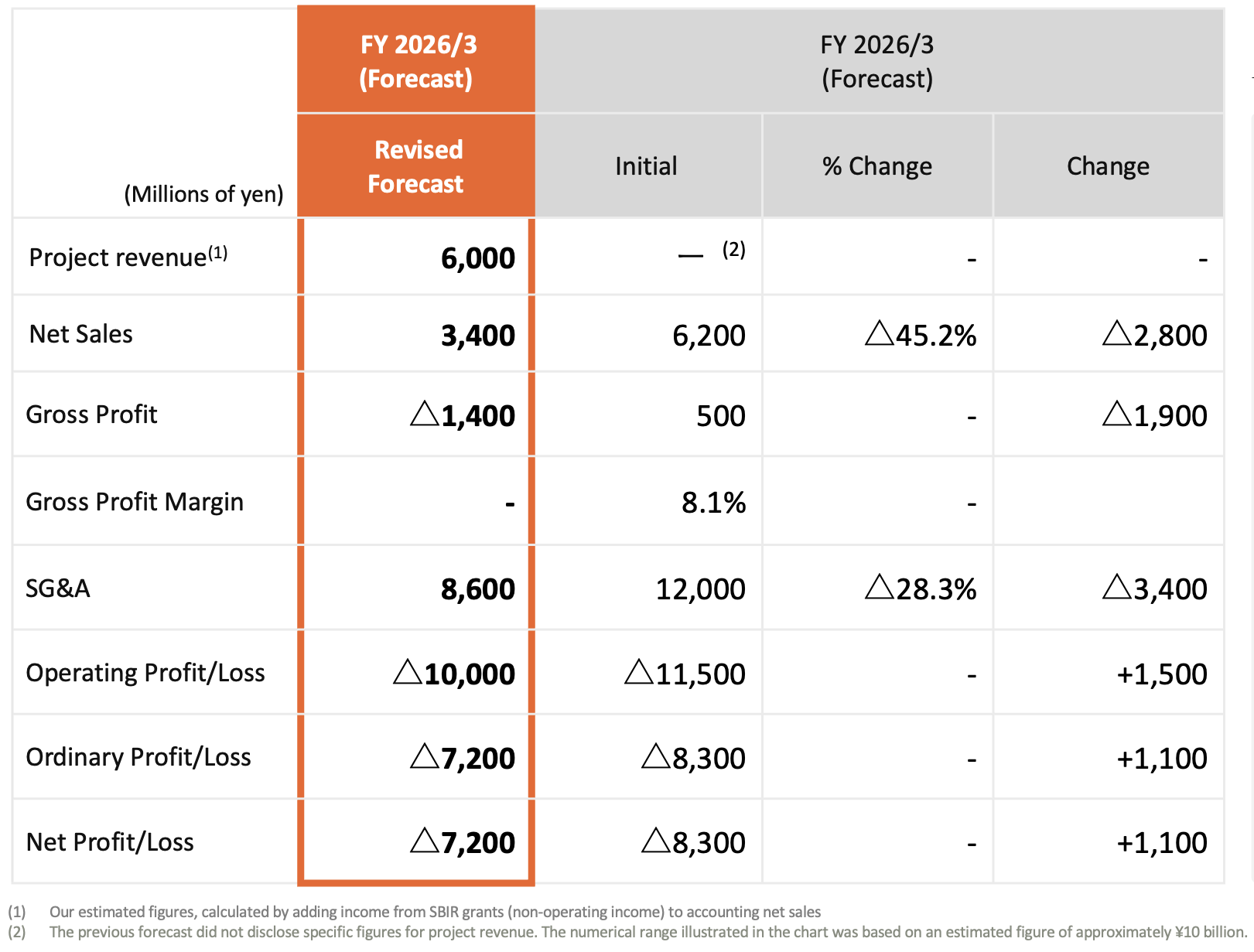Click the gray FY 2026/3 (Forecast) header
Screen dimensions: 1254x952
click(x=877, y=61)
